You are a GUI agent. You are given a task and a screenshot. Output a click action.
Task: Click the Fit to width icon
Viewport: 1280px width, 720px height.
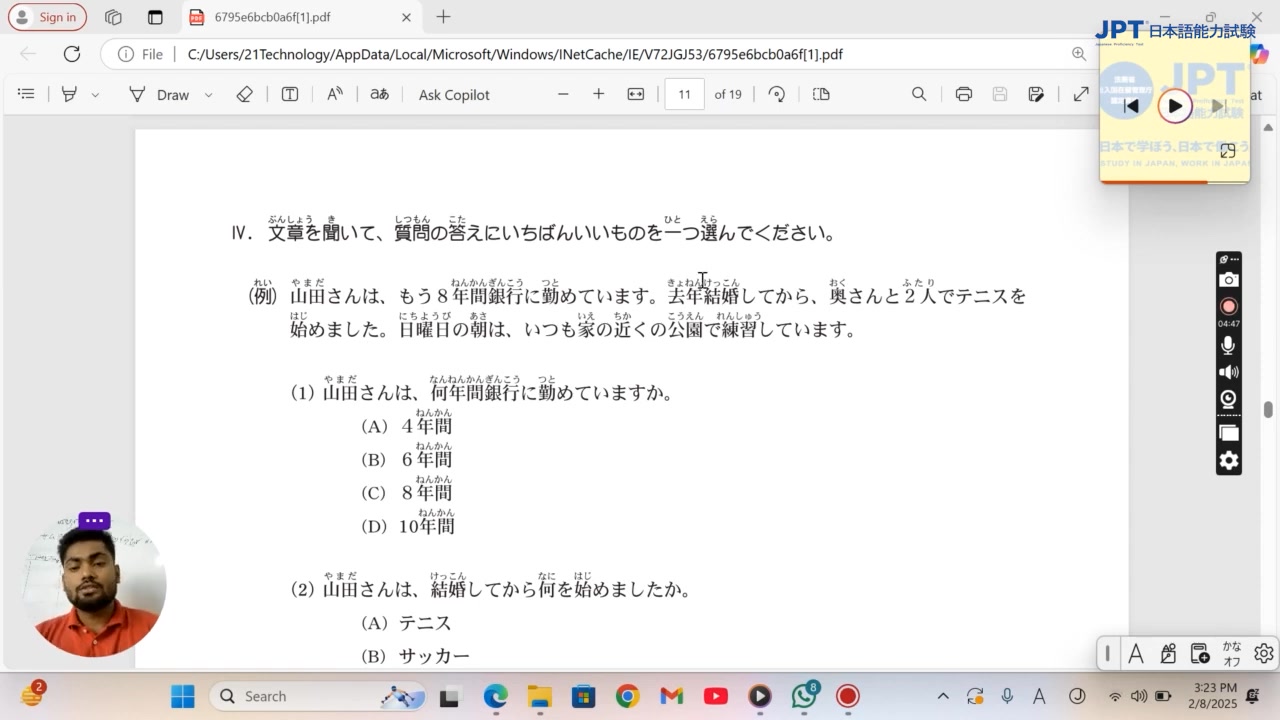pyautogui.click(x=636, y=94)
